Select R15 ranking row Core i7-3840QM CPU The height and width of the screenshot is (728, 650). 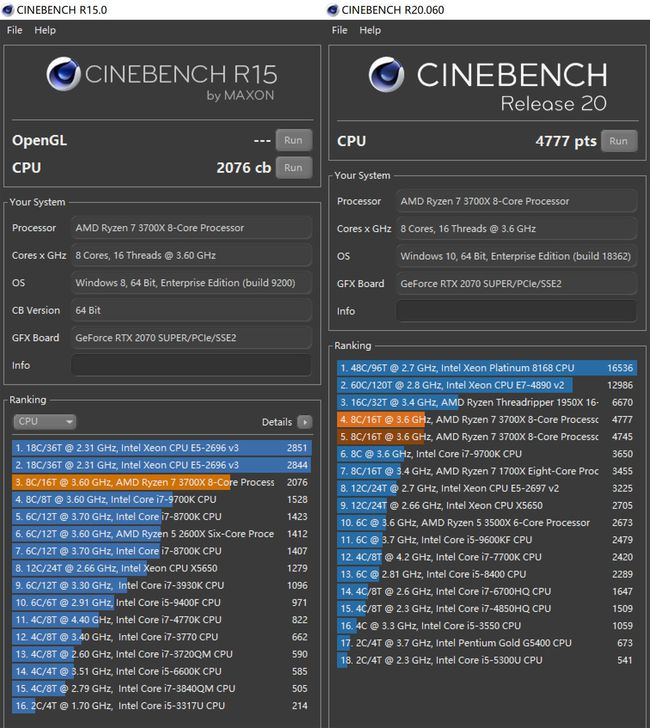pyautogui.click(x=162, y=689)
